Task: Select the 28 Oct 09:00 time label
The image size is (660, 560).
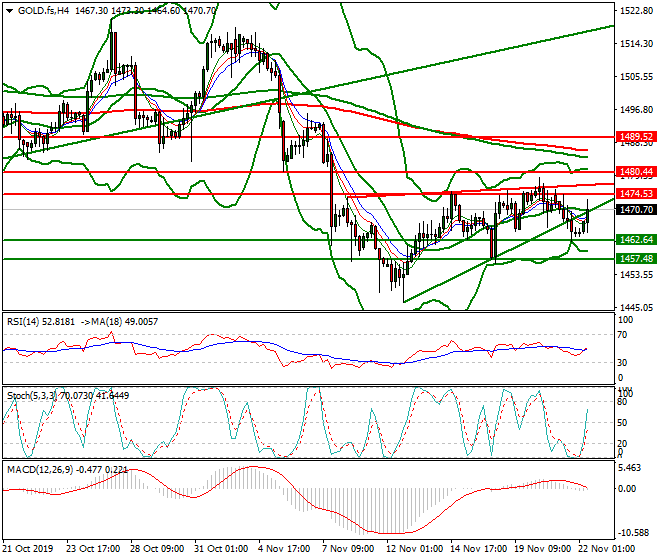Action: pos(157,549)
